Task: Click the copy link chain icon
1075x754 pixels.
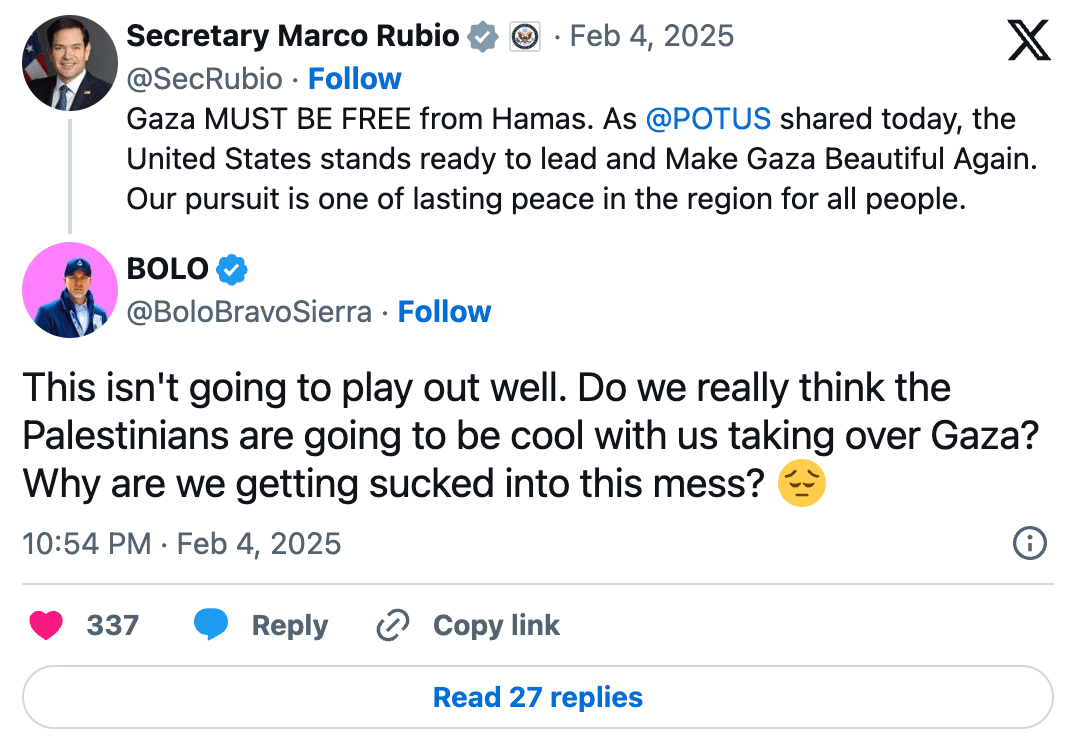Action: (393, 626)
